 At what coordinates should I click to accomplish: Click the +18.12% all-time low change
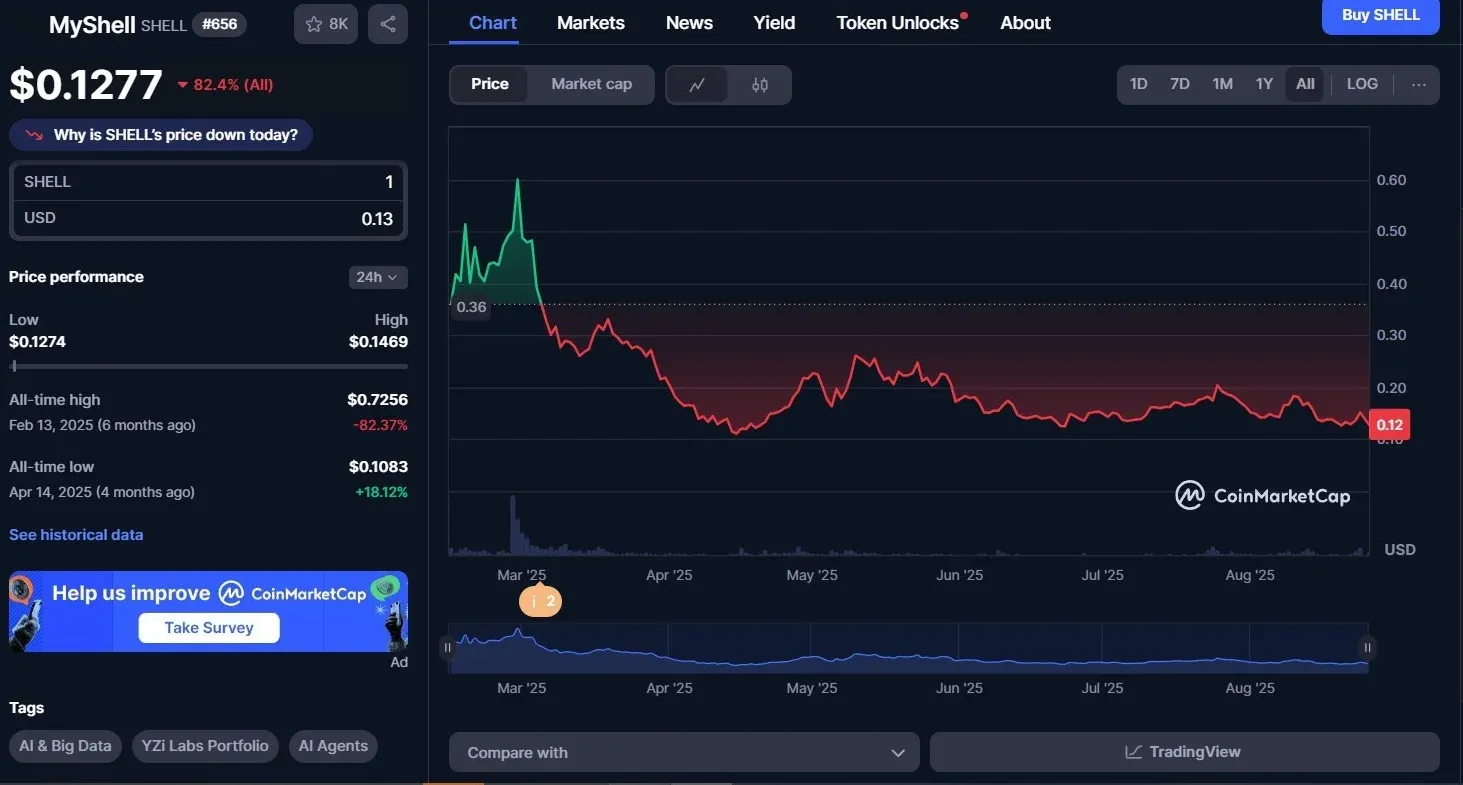click(380, 492)
